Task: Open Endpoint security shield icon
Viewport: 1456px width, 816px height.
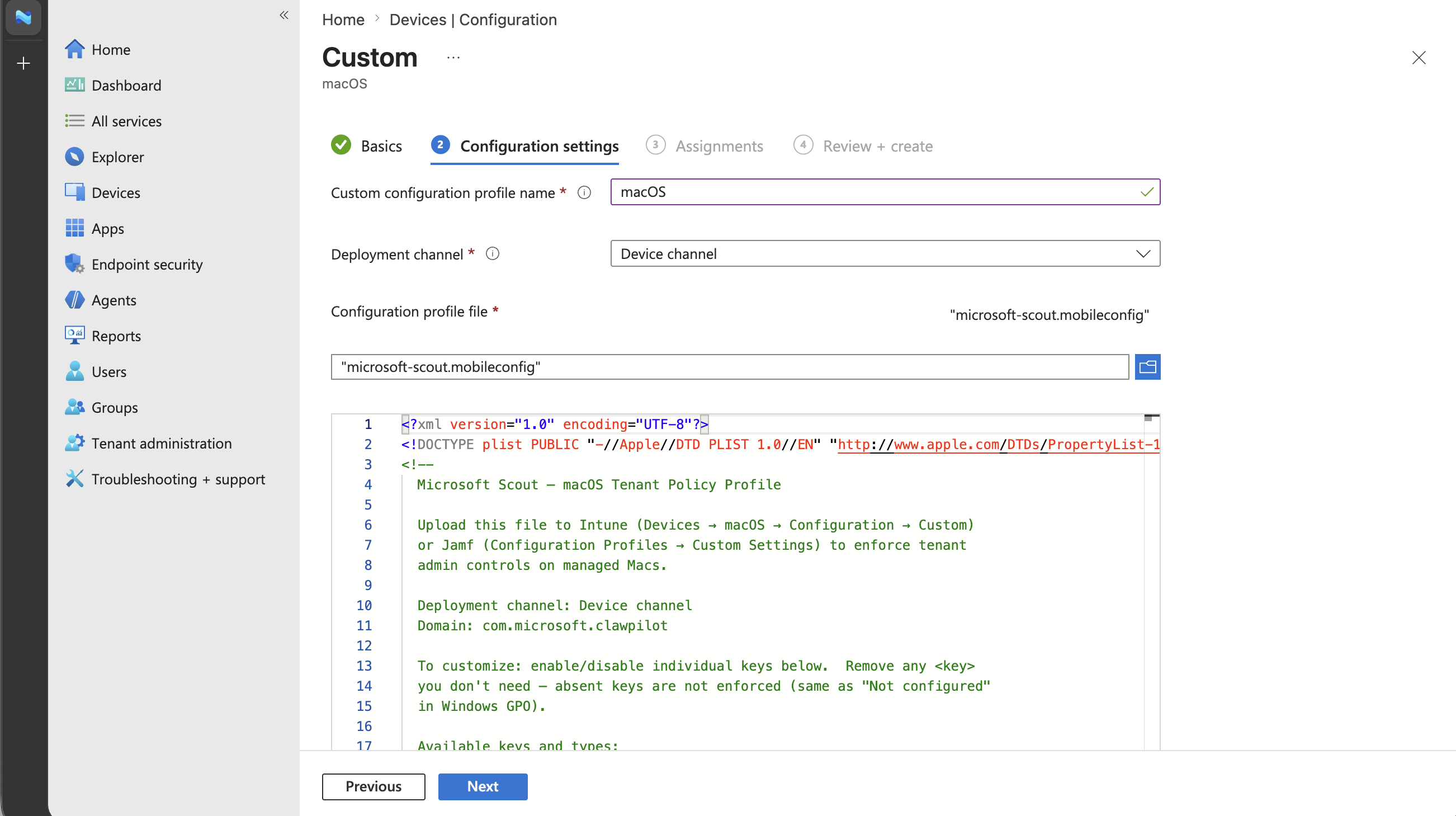Action: 74,264
